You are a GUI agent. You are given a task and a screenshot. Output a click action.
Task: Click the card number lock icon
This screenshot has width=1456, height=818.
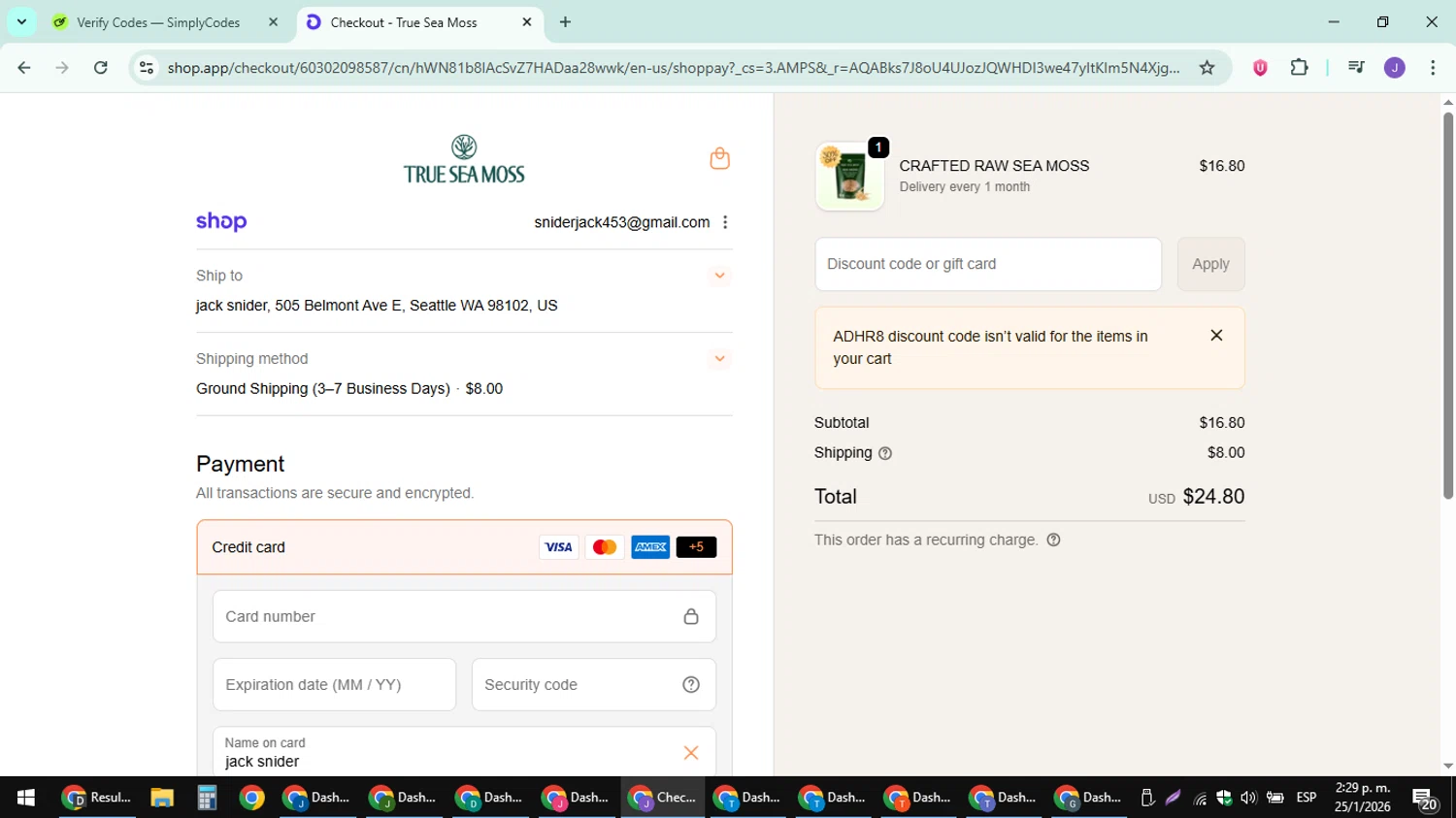coord(691,616)
